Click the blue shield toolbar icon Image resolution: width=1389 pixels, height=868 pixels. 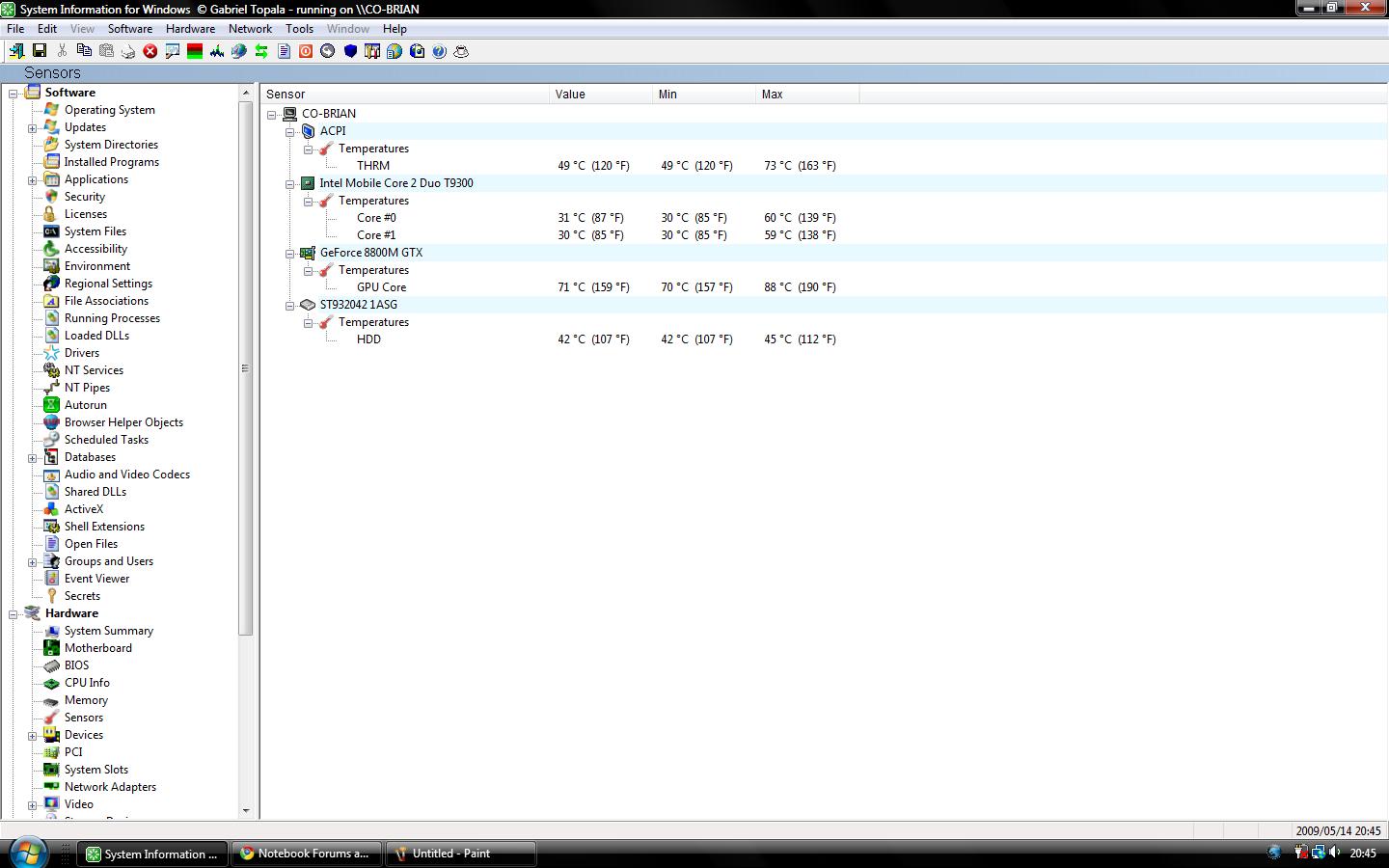350,51
